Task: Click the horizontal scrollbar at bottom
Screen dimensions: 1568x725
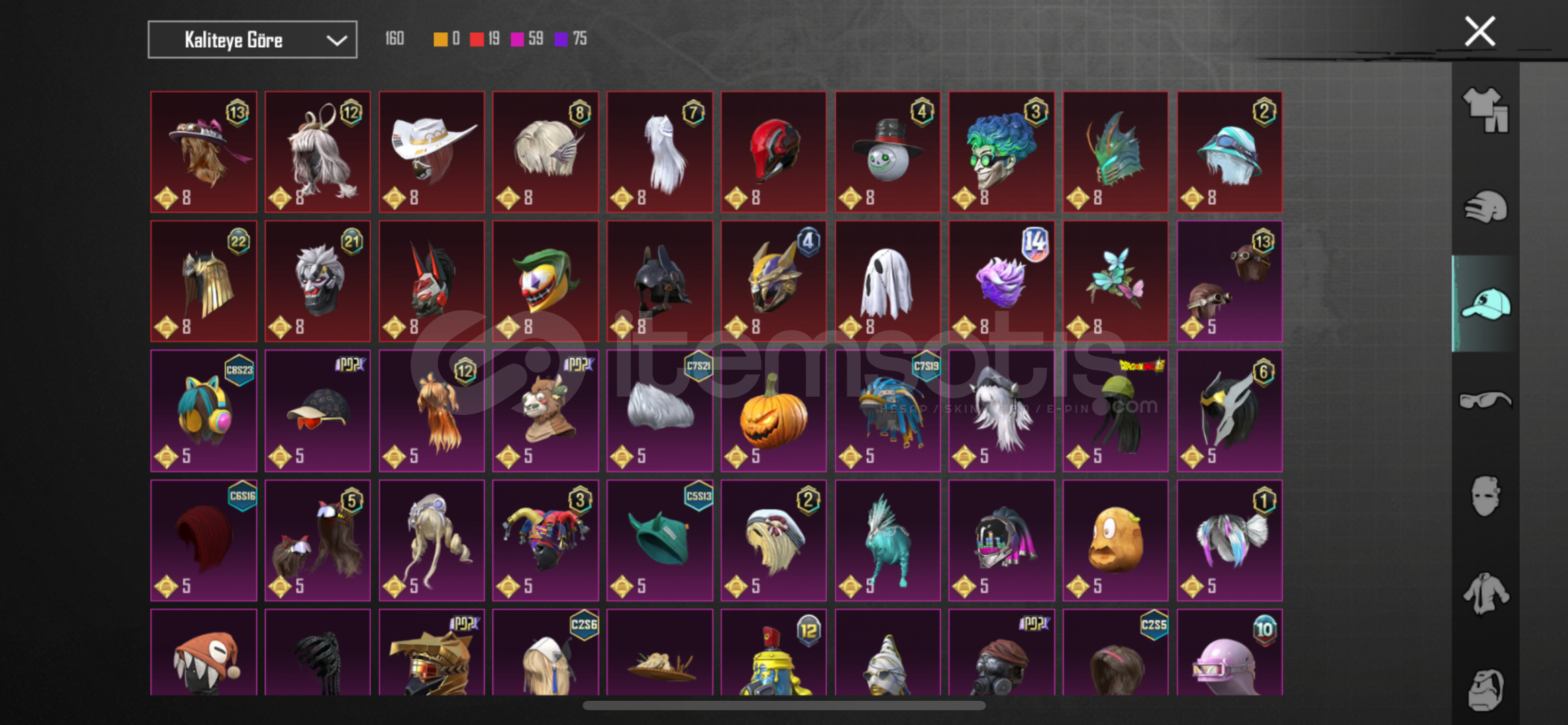Action: pyautogui.click(x=784, y=706)
